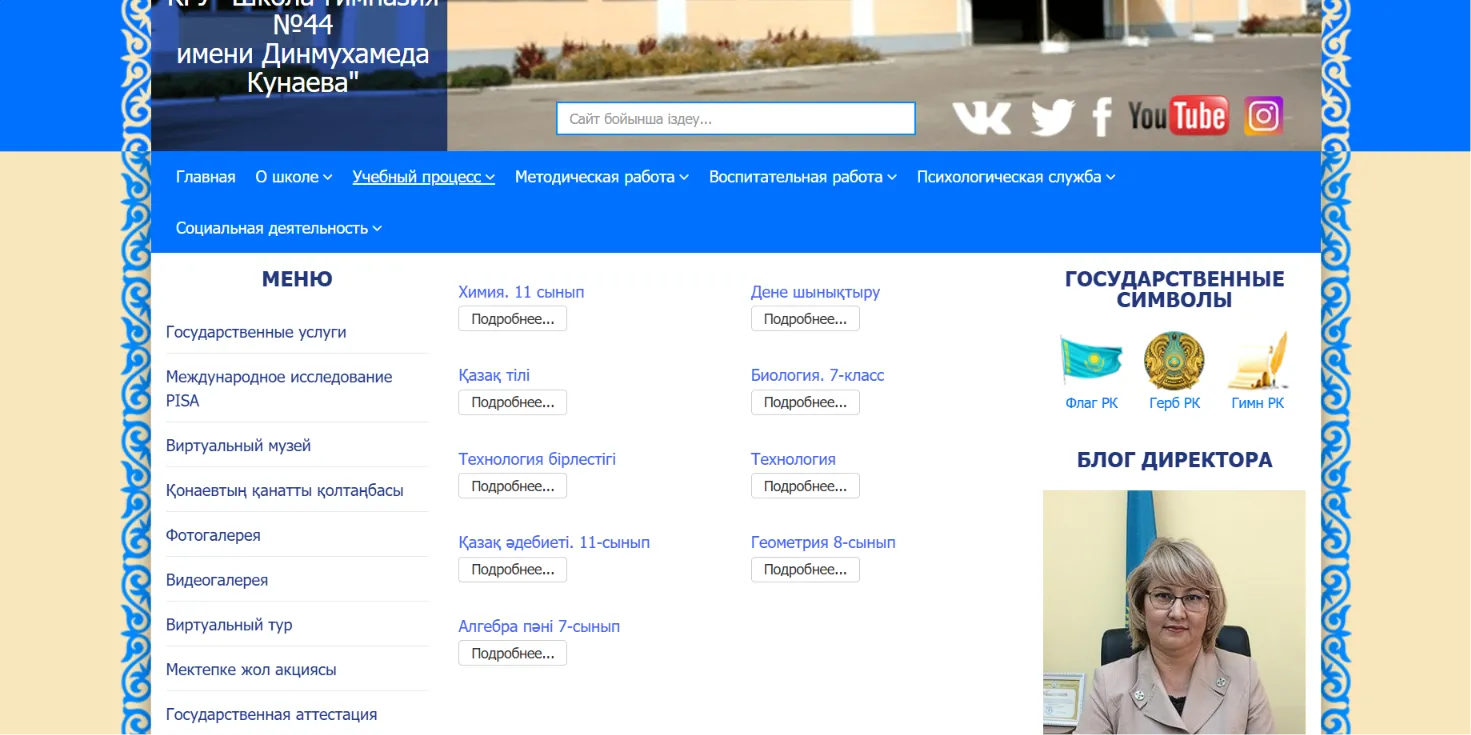Go to the Главная page

pyautogui.click(x=206, y=177)
